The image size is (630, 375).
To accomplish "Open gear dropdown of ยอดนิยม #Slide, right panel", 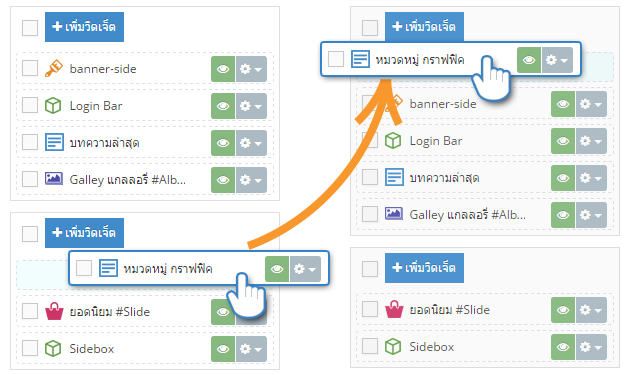I will coord(591,310).
